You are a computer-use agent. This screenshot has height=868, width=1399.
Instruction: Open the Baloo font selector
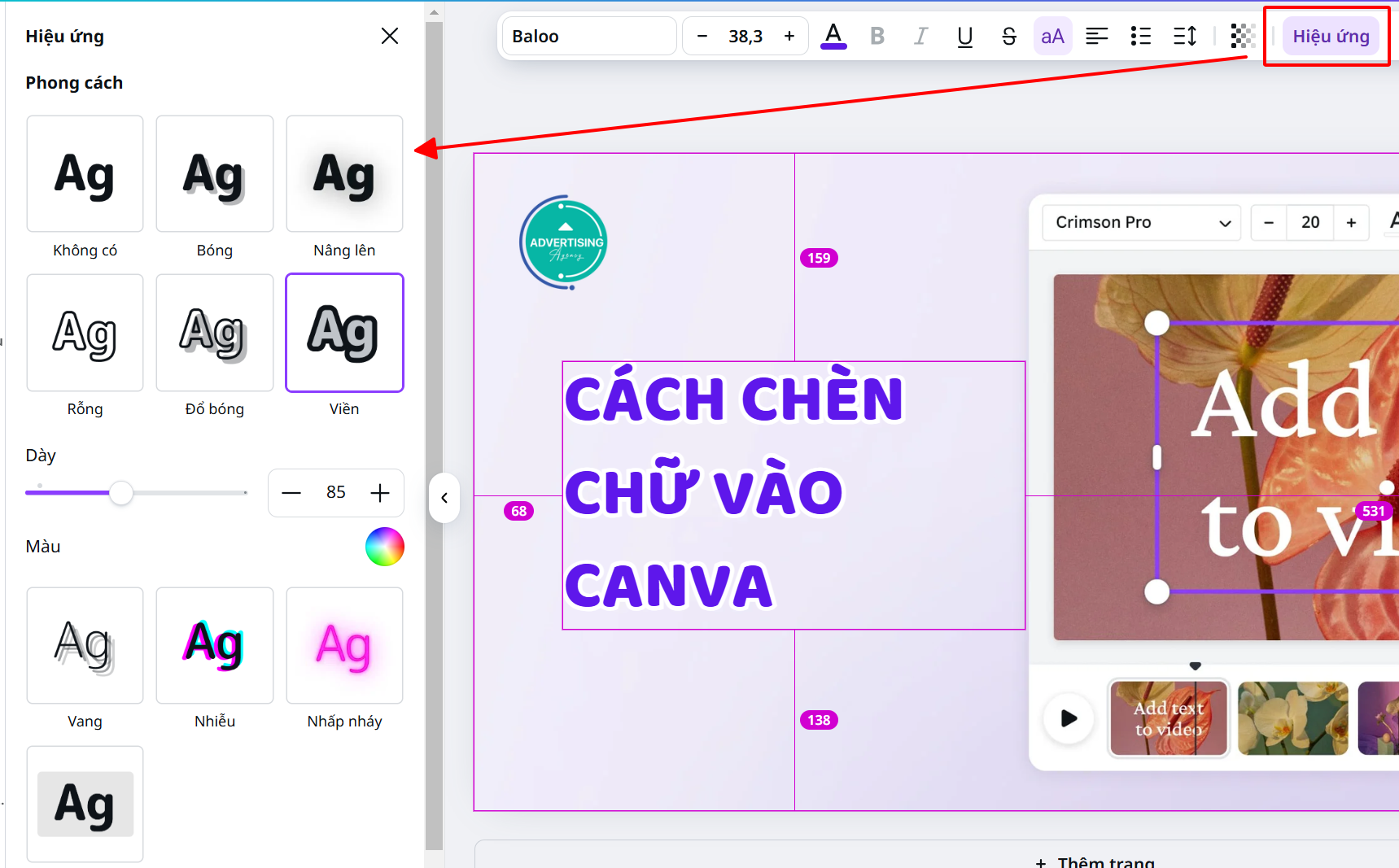(588, 36)
